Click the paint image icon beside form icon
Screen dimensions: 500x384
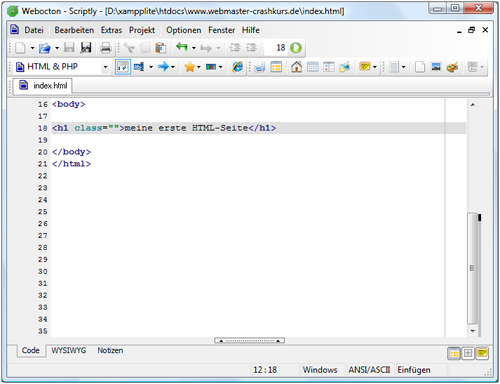(x=345, y=67)
